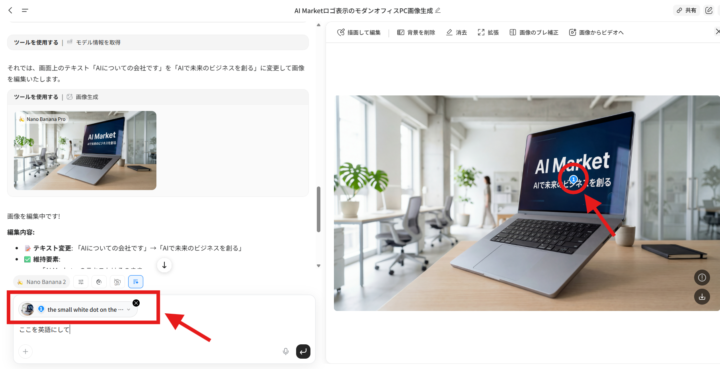Open new chat compose icon next to 共有

pos(709,10)
